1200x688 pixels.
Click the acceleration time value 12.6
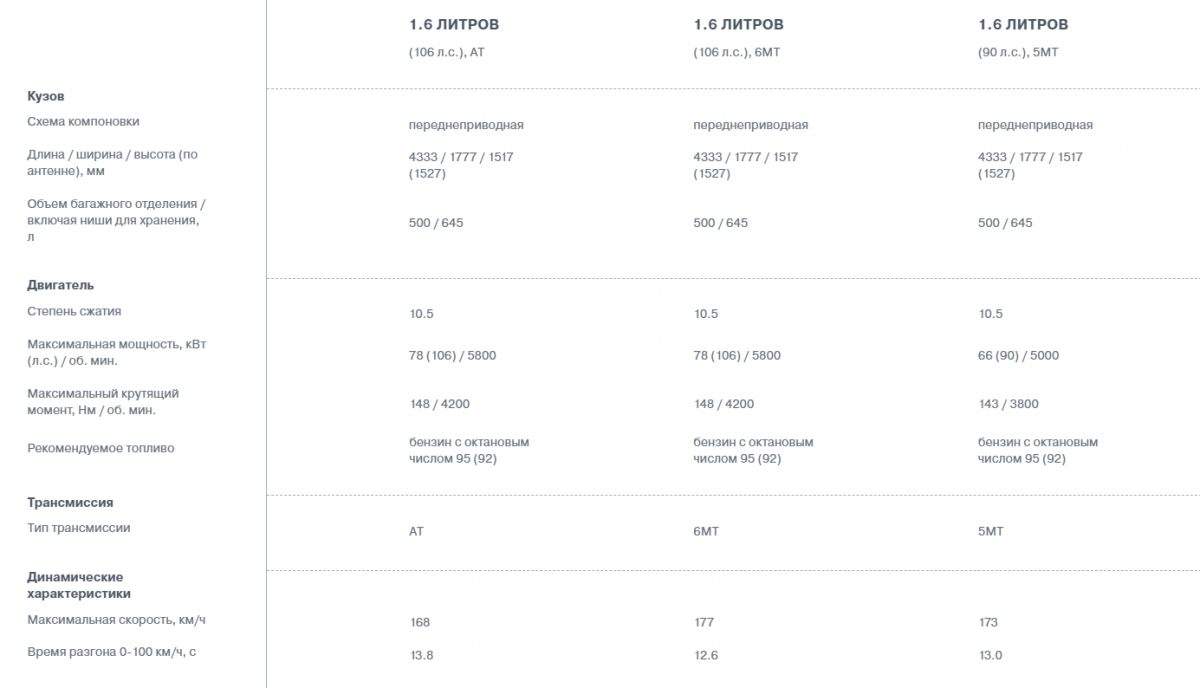(705, 655)
